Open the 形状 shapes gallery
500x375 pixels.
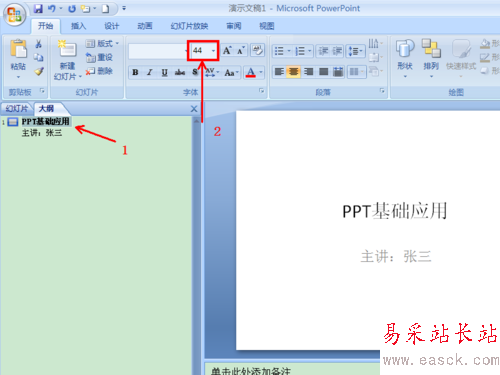pyautogui.click(x=405, y=57)
